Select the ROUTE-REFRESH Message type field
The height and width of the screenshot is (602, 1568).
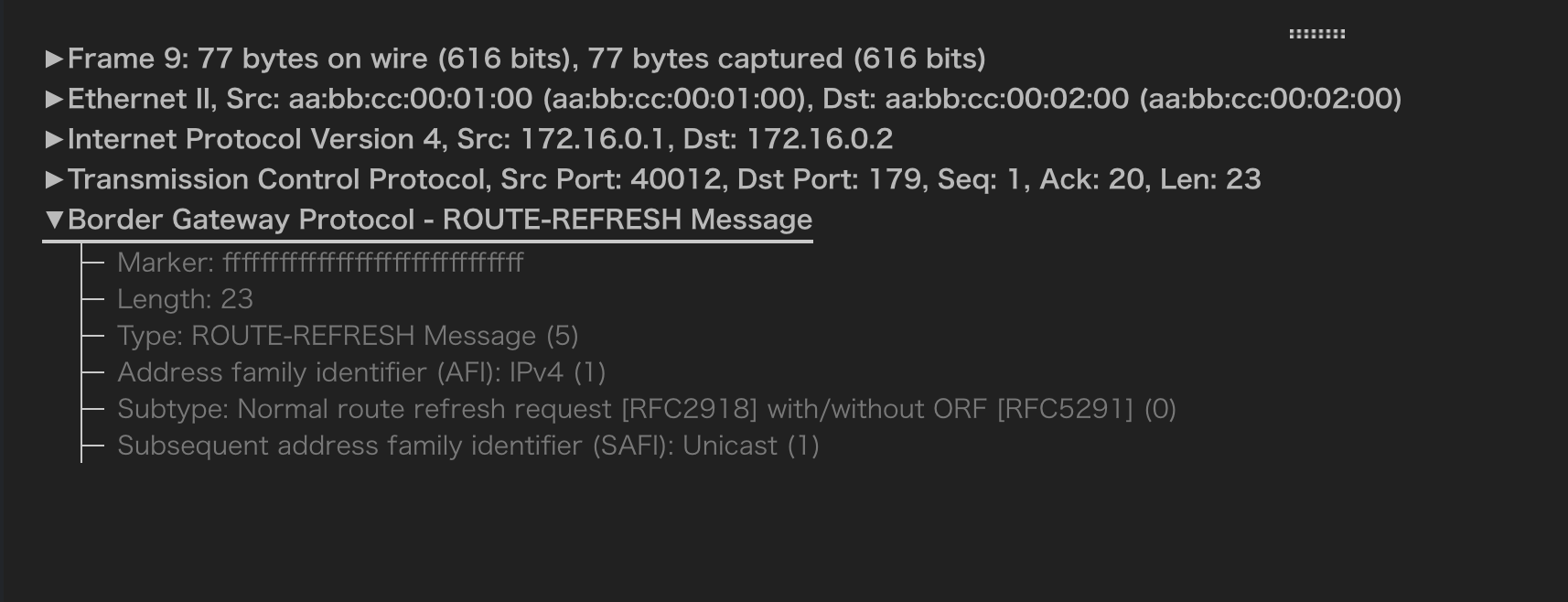tap(348, 336)
